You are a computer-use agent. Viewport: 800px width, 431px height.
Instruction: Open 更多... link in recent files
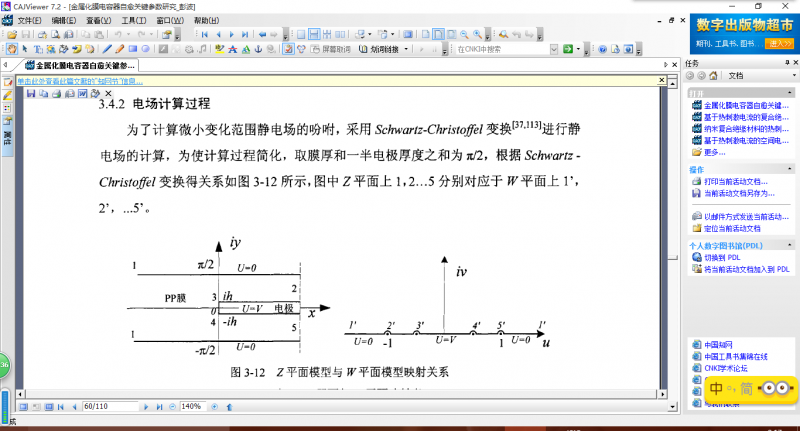pos(714,152)
